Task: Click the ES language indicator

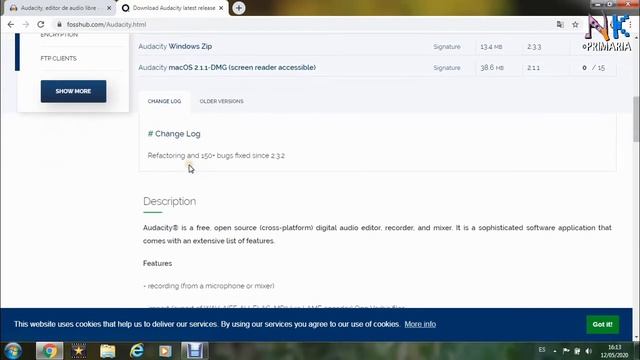Action: tap(542, 350)
